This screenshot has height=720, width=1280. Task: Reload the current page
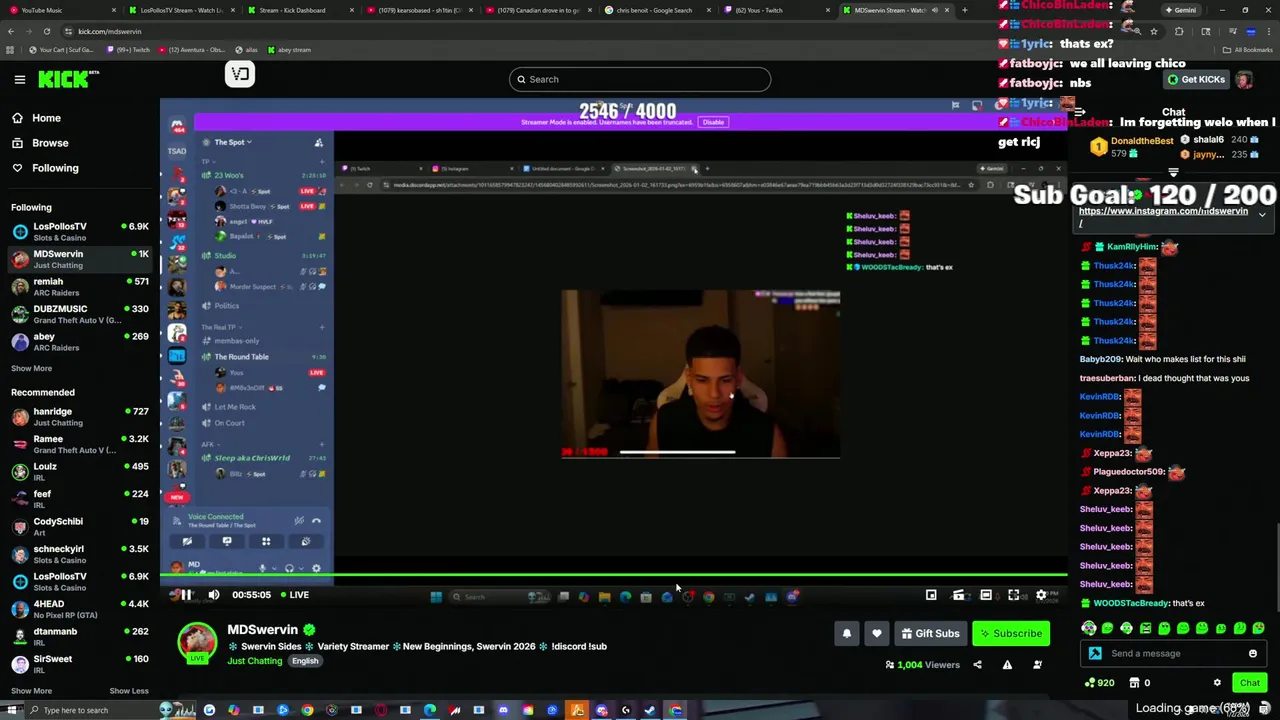pos(46,31)
